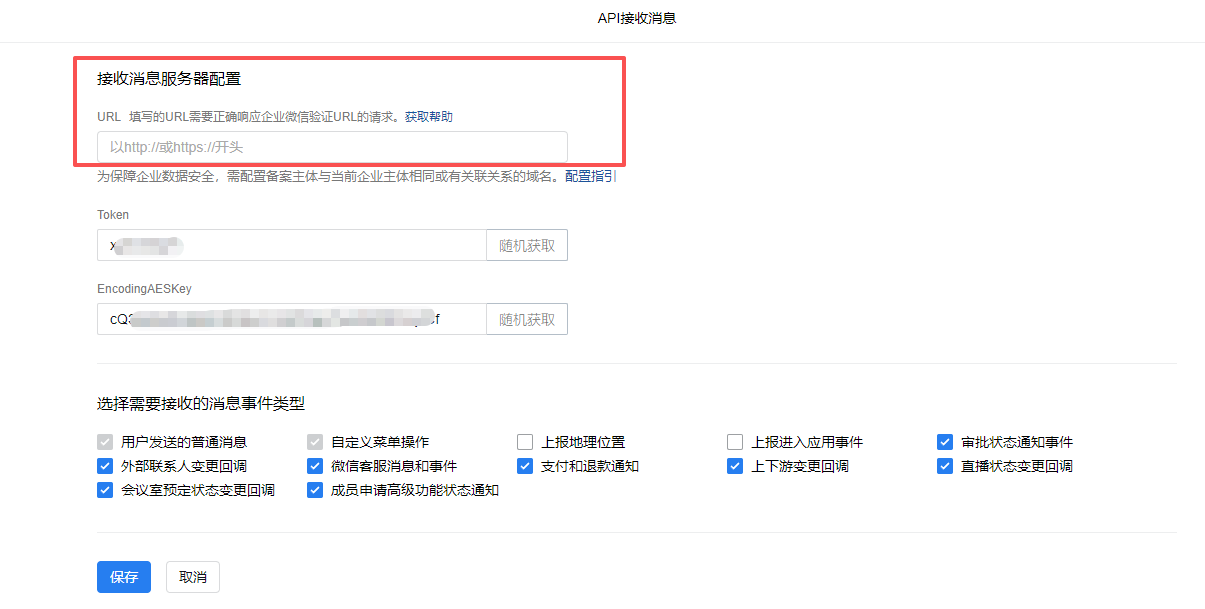1205x609 pixels.
Task: Uncheck the 成员申请高级功能状态通知 checkbox
Action: click(315, 490)
